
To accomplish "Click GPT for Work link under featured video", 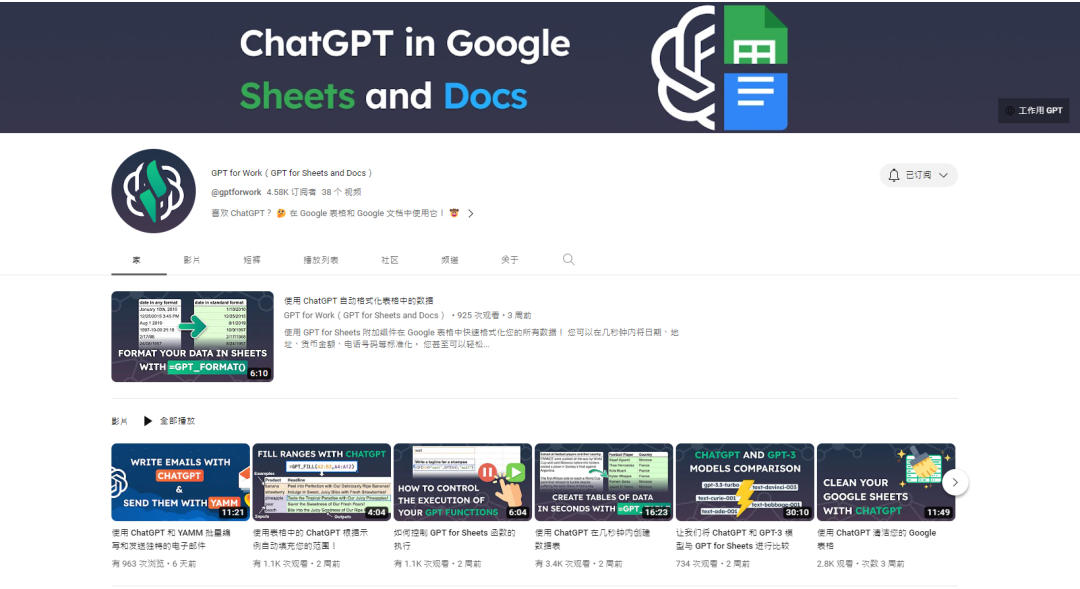I will tap(364, 315).
